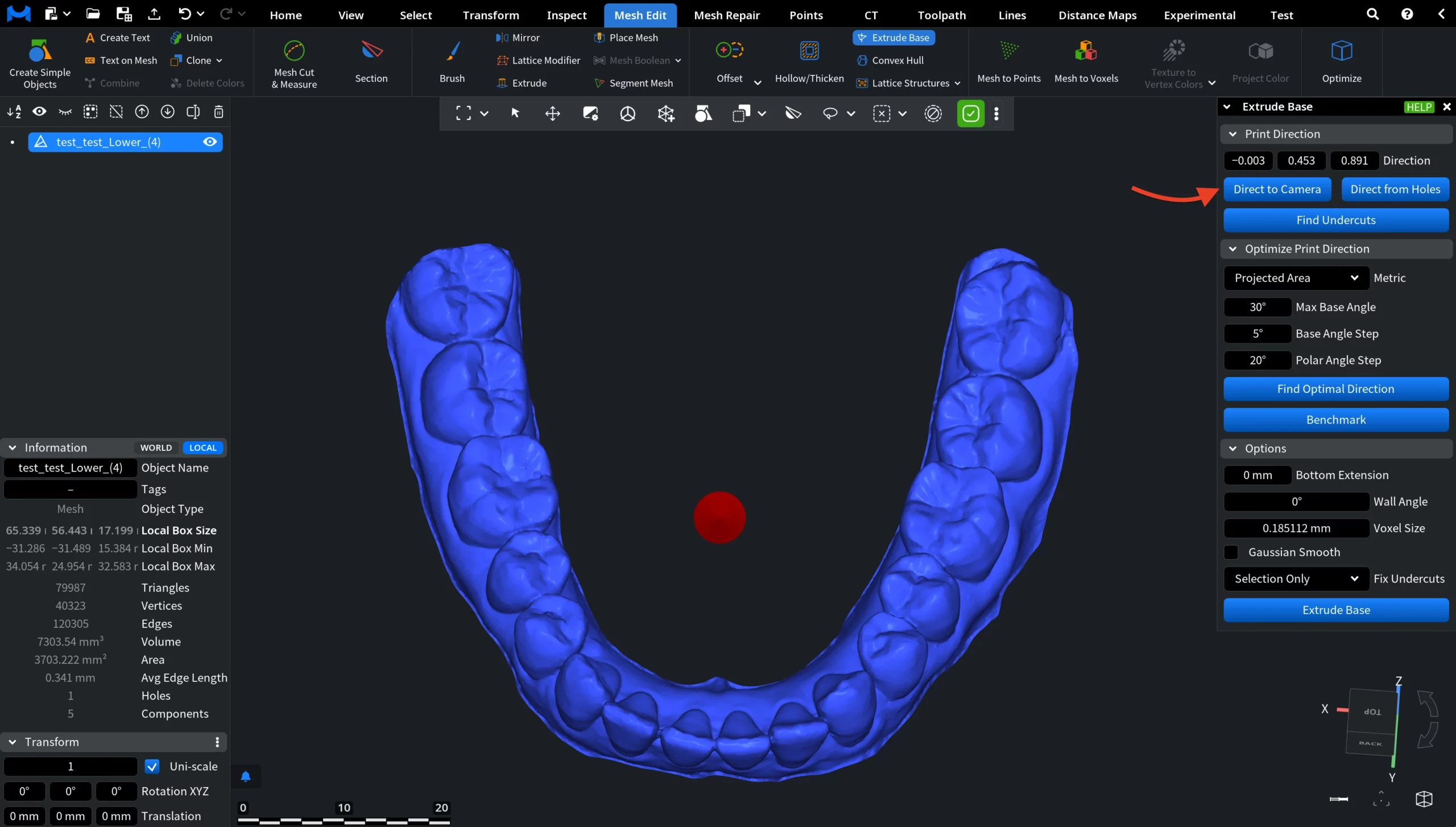Select the Lasso selection tool

830,114
